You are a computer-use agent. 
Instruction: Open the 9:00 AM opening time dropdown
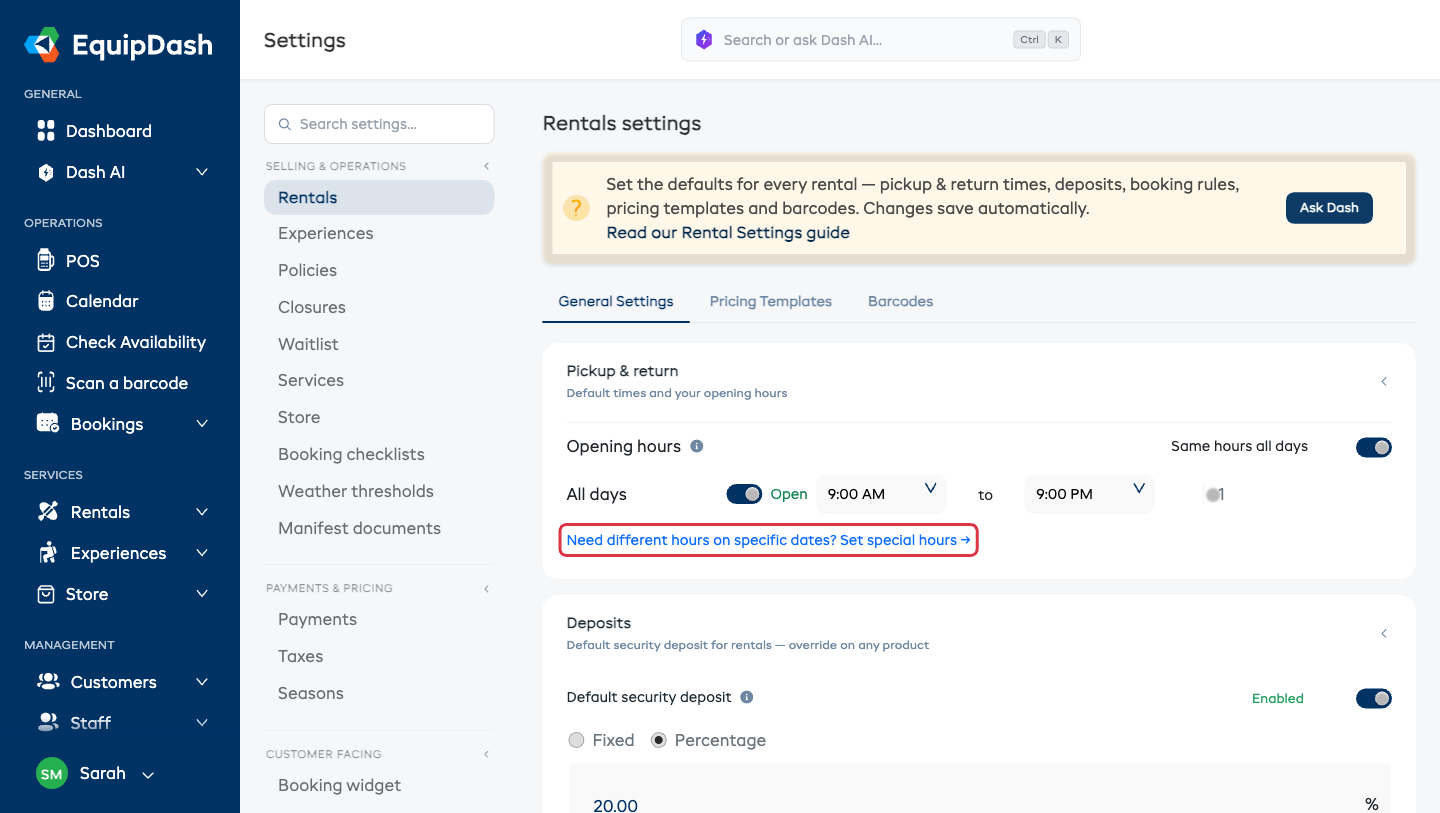(x=881, y=494)
